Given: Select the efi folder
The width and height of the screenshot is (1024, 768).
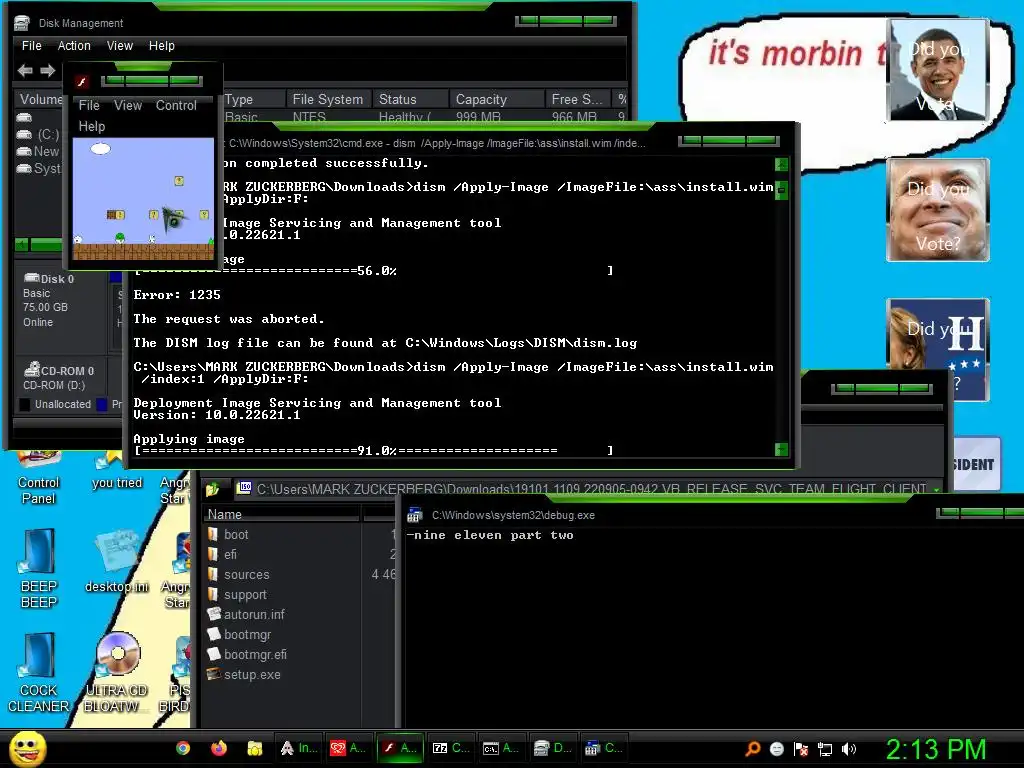Looking at the screenshot, I should point(222,554).
